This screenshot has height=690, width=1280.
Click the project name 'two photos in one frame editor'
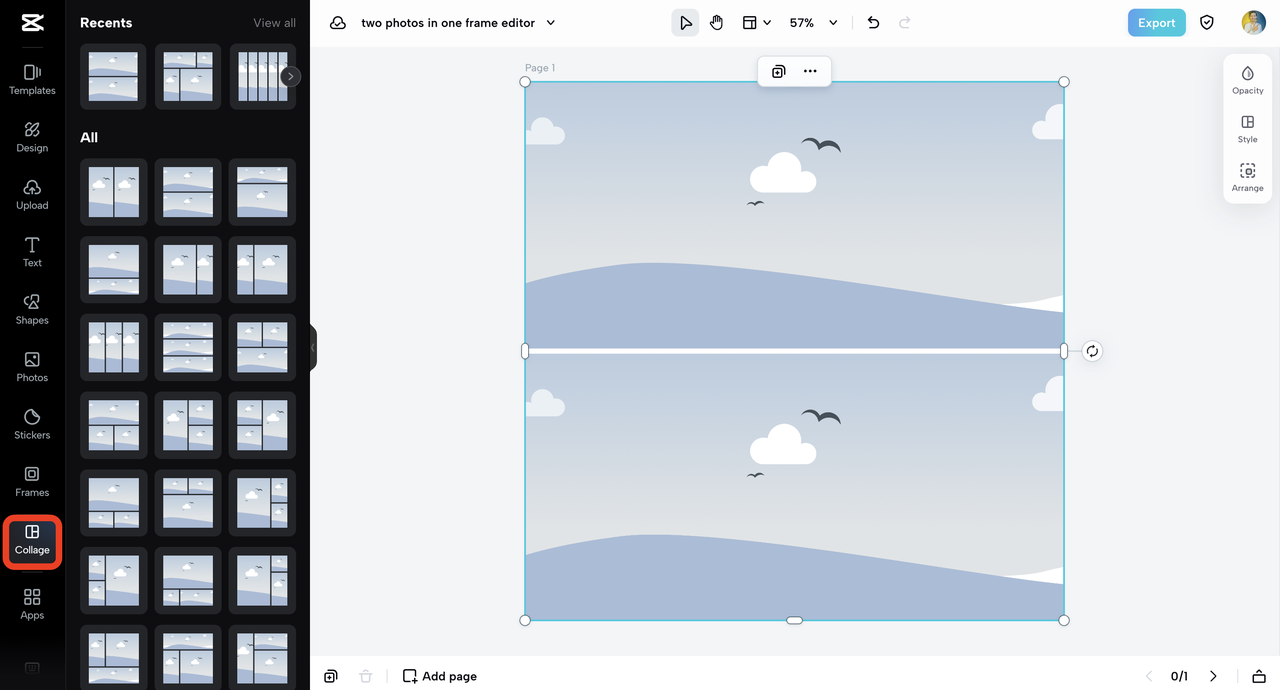(x=448, y=23)
